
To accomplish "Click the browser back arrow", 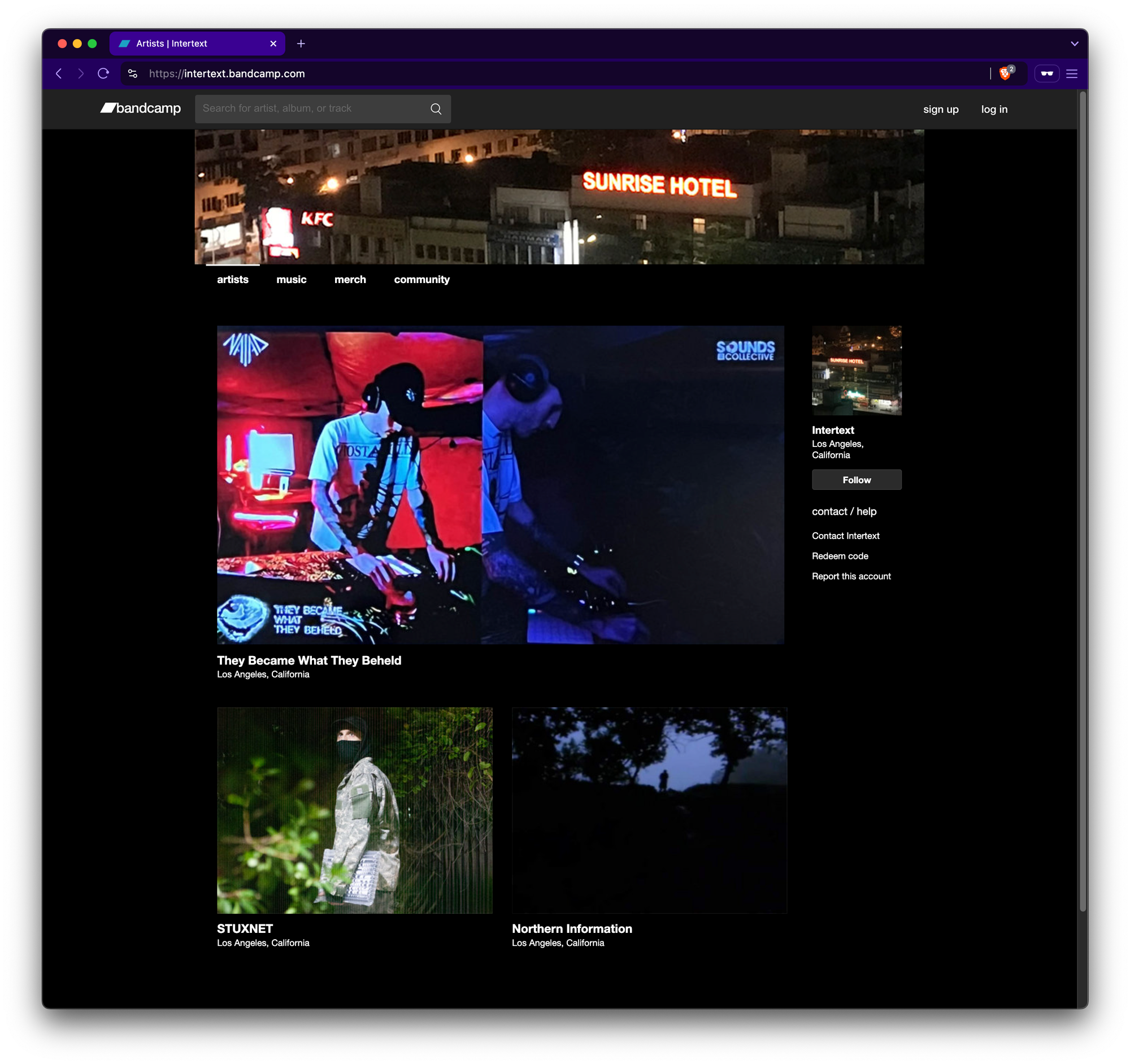I will 59,73.
